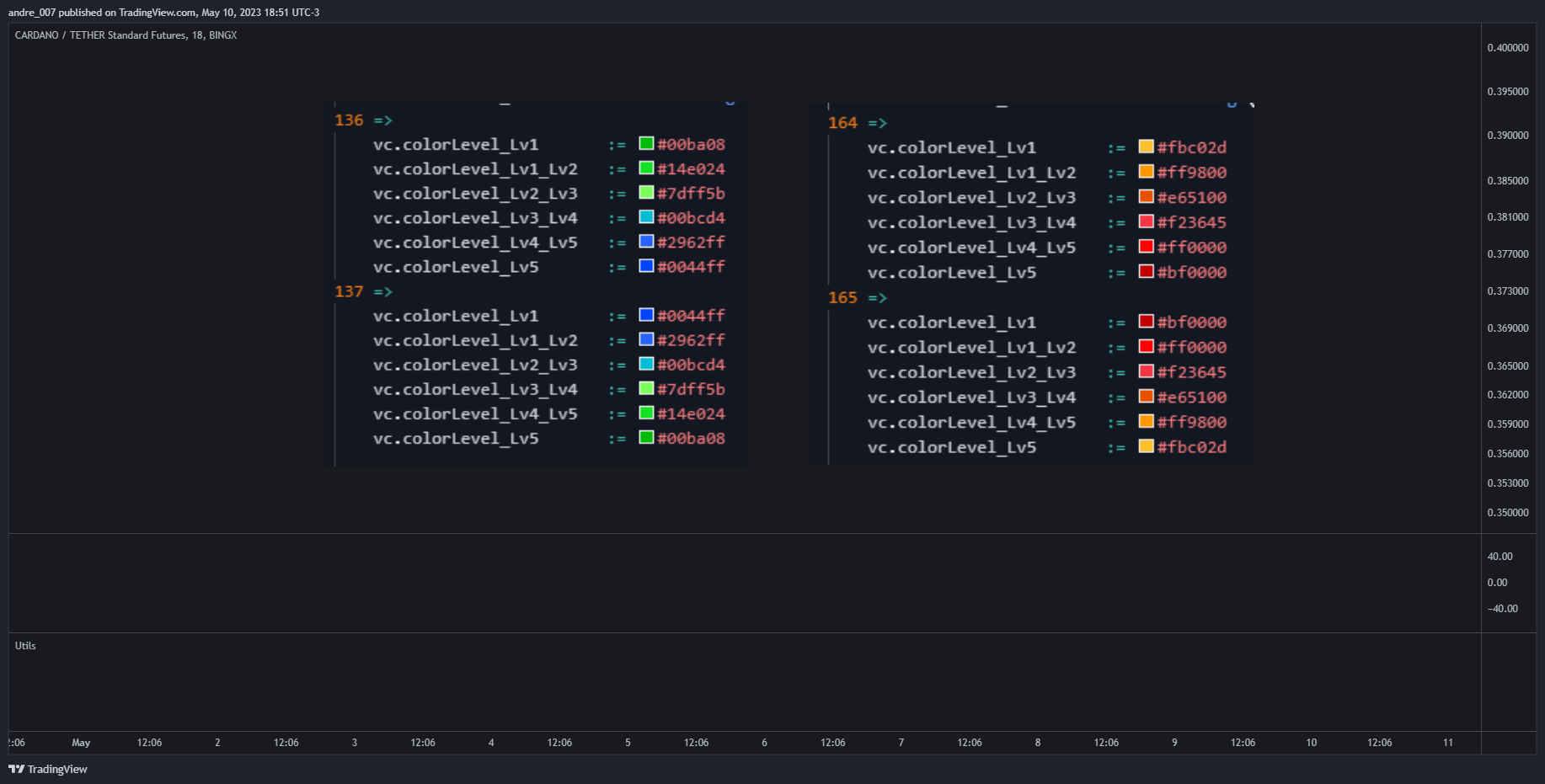
Task: Click the light green #7dff5b swatch under line 136
Action: click(x=646, y=192)
